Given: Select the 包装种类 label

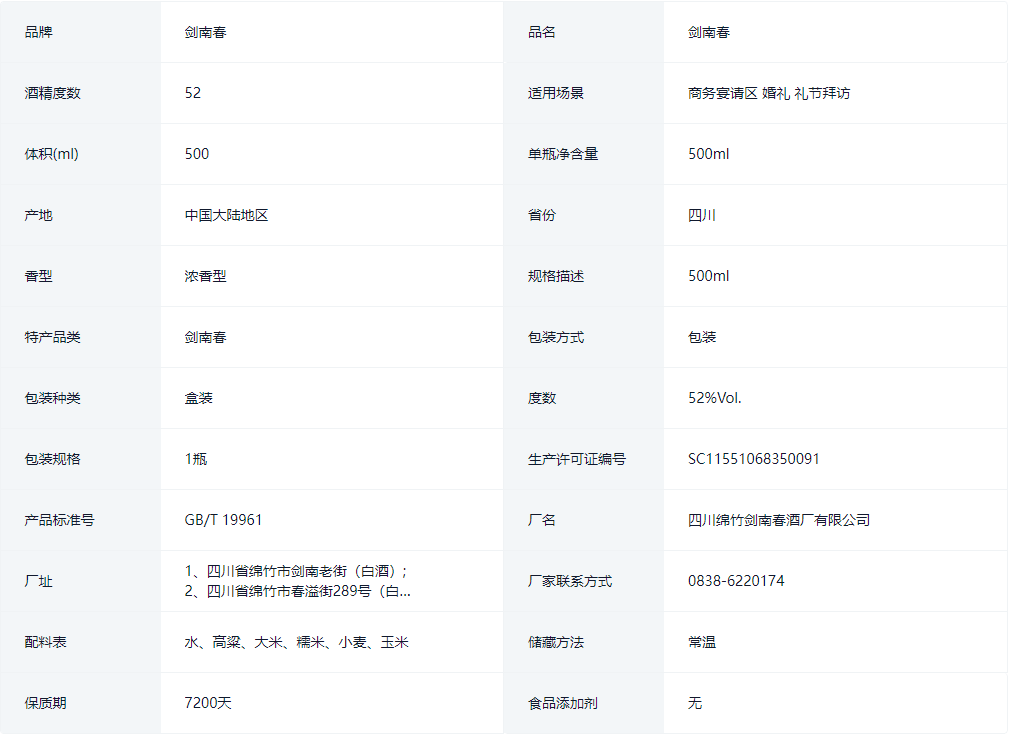Looking at the screenshot, I should point(52,399).
